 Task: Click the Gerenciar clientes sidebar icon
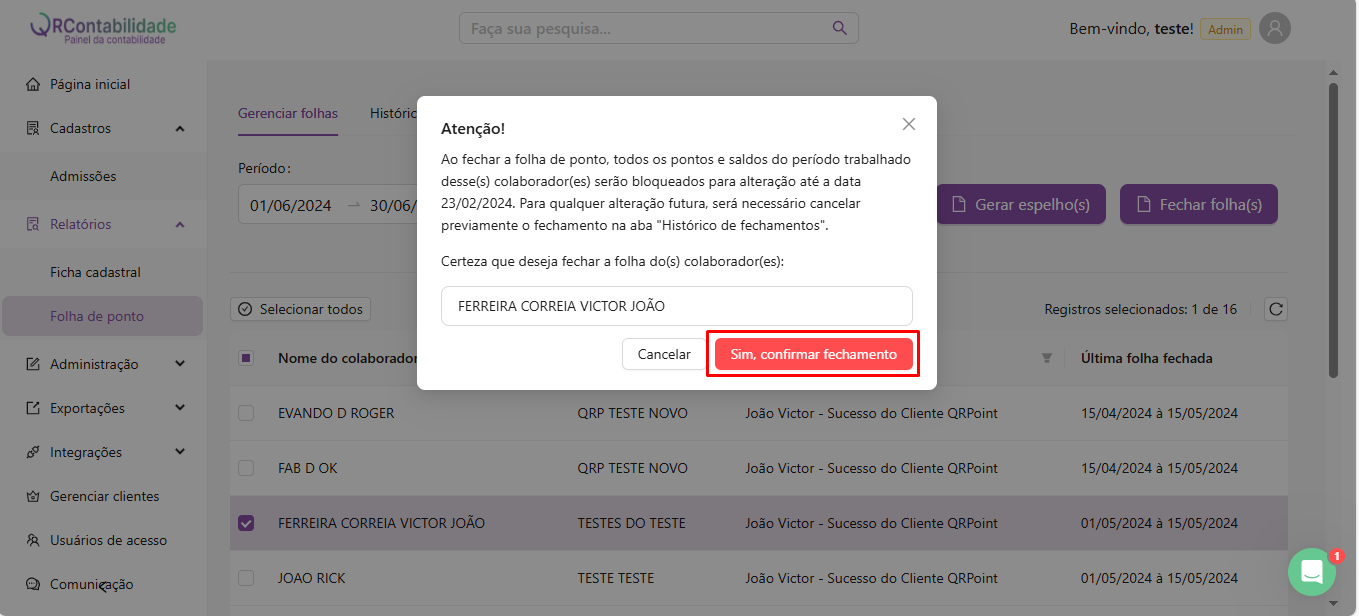(33, 496)
